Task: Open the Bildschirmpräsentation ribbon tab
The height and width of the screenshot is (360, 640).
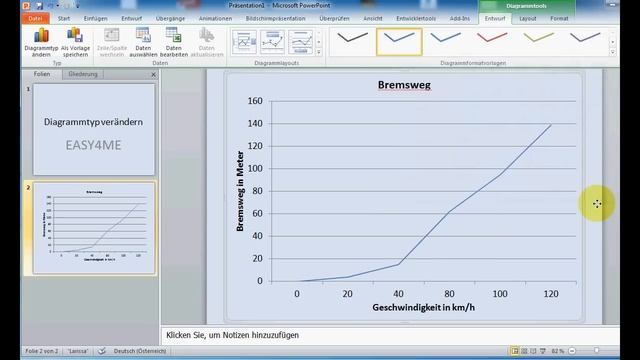Action: coord(276,18)
